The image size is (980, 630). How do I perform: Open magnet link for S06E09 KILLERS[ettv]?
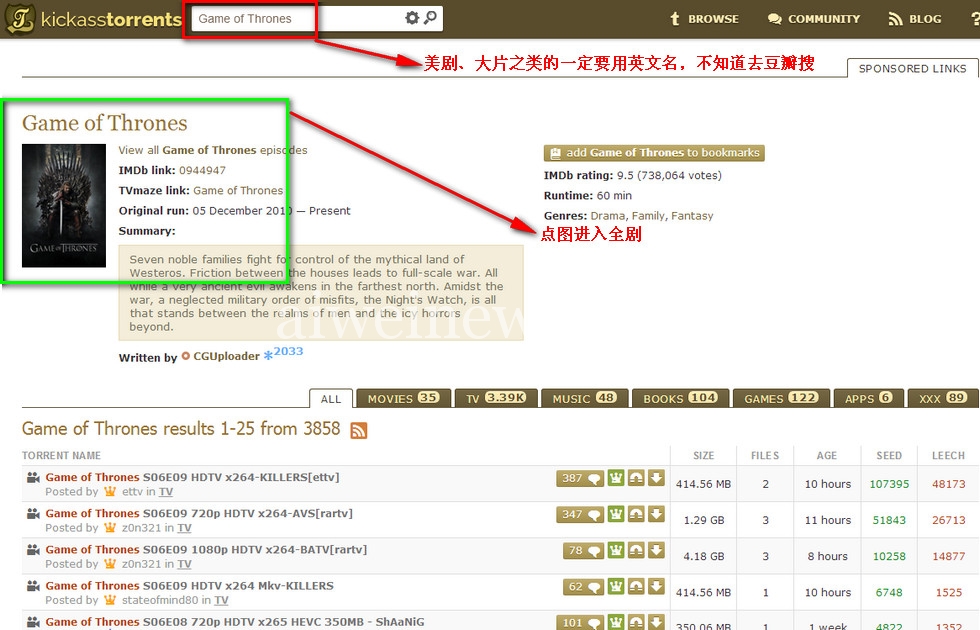click(x=636, y=478)
